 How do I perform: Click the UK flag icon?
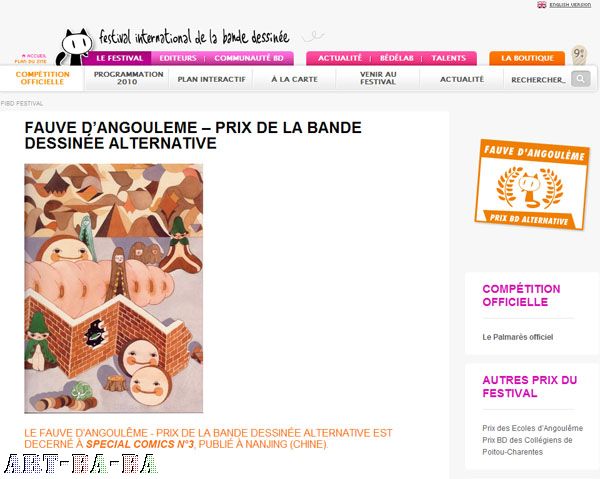tap(541, 5)
